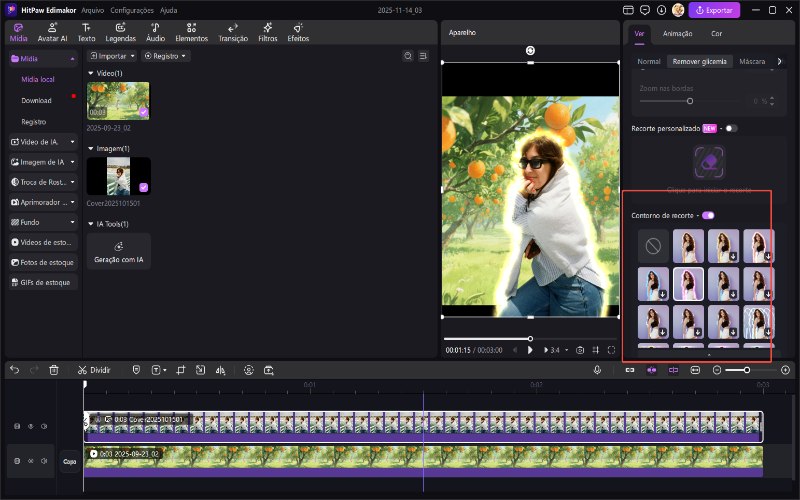Switch to the Animação tab

pyautogui.click(x=677, y=34)
